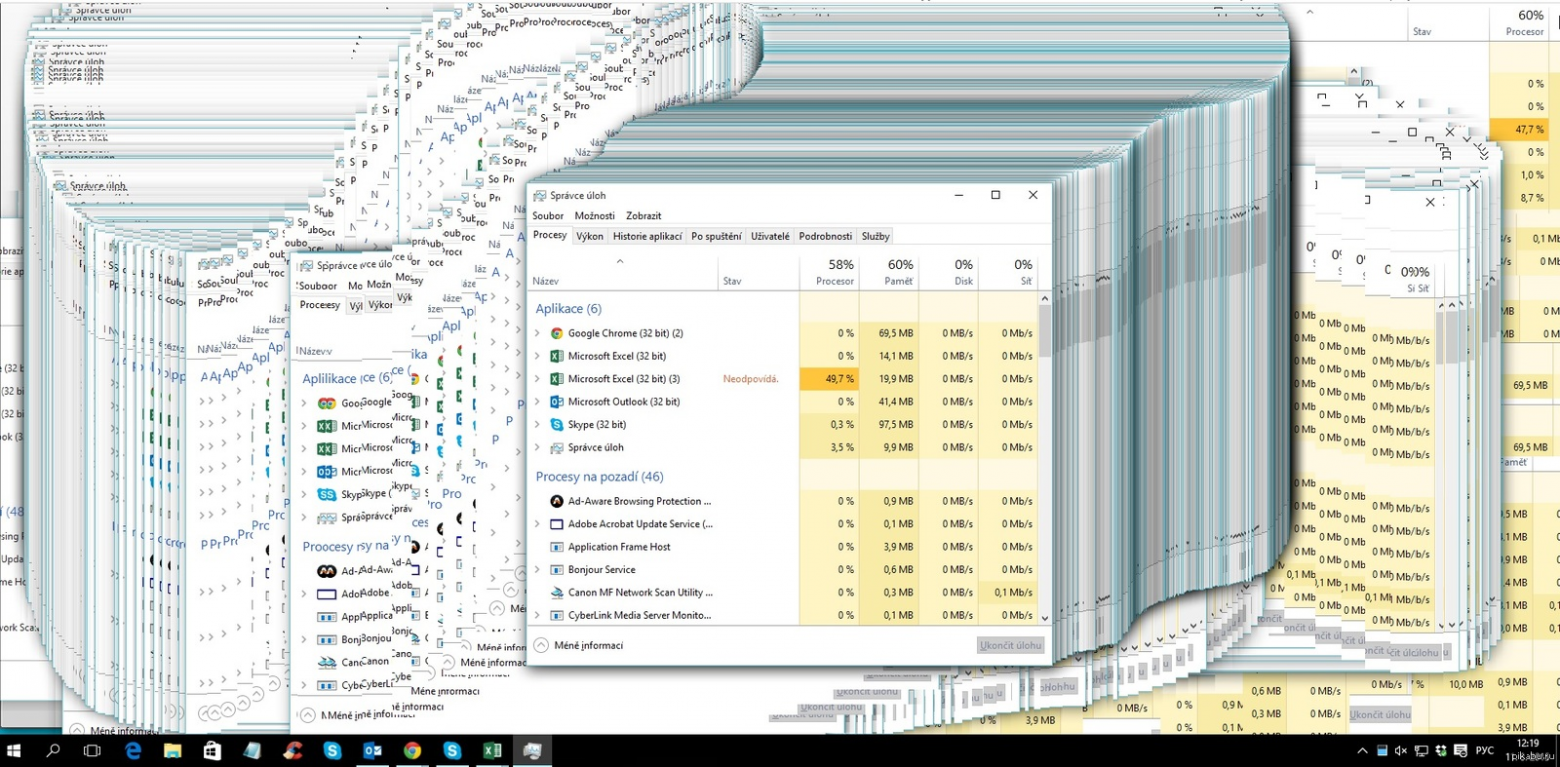The width and height of the screenshot is (1560, 767).
Task: Click the Google Chrome taskbar icon
Action: (x=412, y=750)
